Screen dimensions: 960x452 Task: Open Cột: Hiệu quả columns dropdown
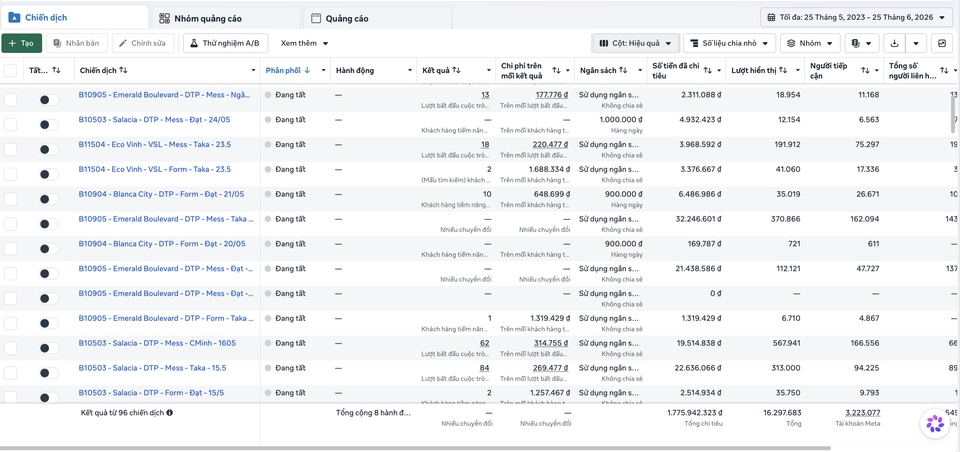pos(636,43)
